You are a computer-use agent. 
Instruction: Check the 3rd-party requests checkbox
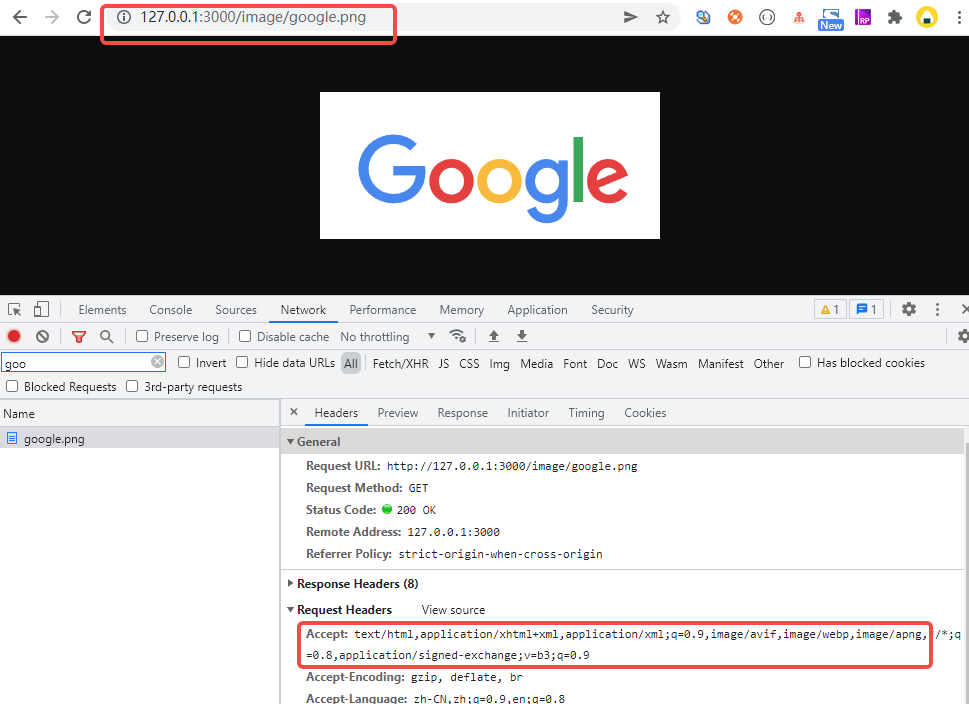(132, 386)
